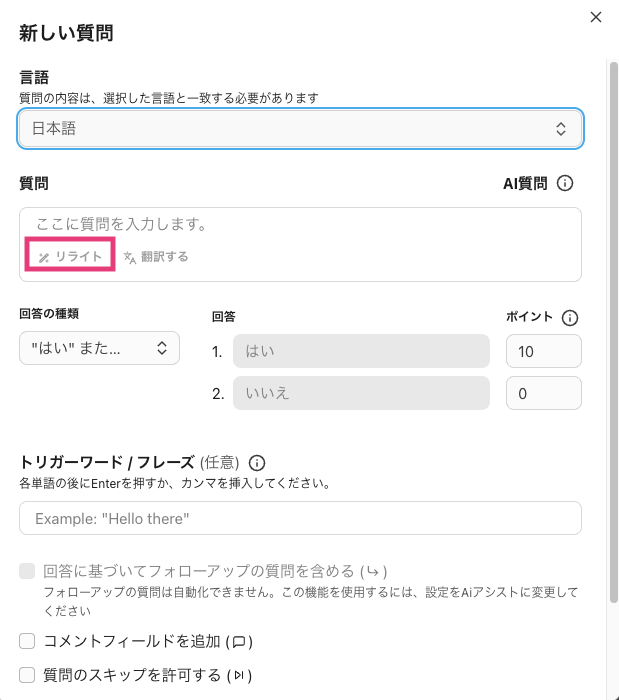Open the 回答の種類 dropdown

click(100, 348)
